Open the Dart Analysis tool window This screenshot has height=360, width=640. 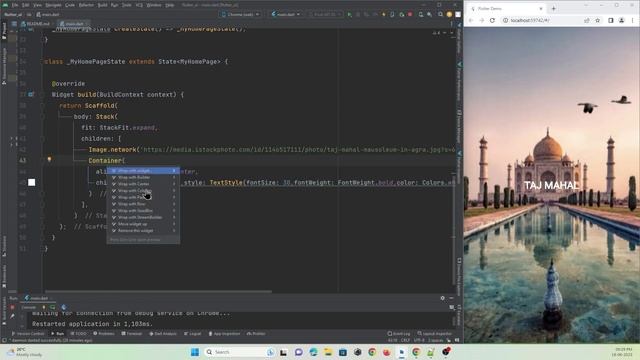click(x=163, y=334)
